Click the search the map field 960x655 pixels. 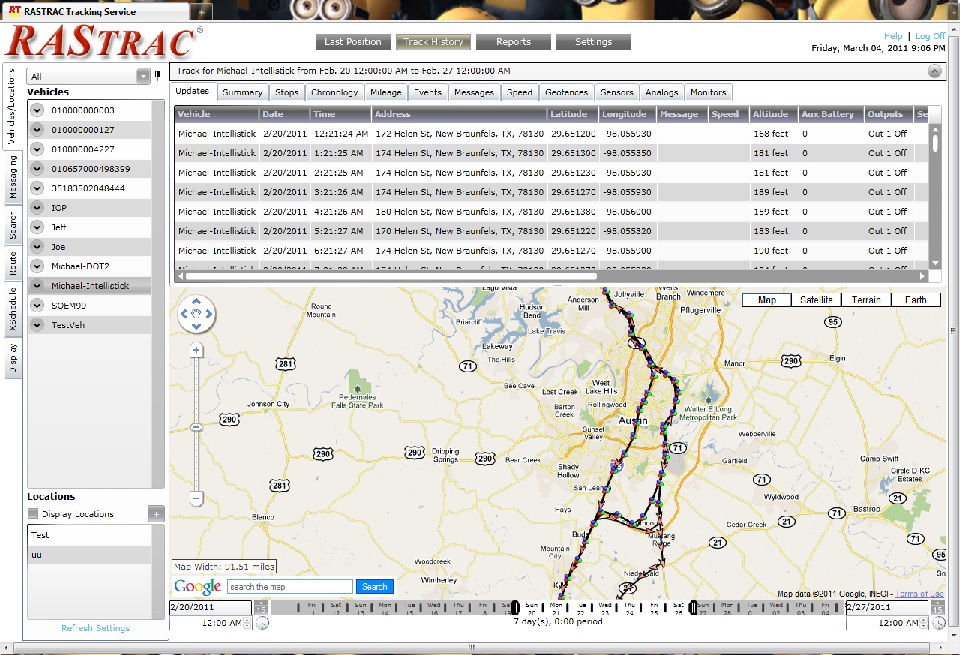(x=290, y=586)
